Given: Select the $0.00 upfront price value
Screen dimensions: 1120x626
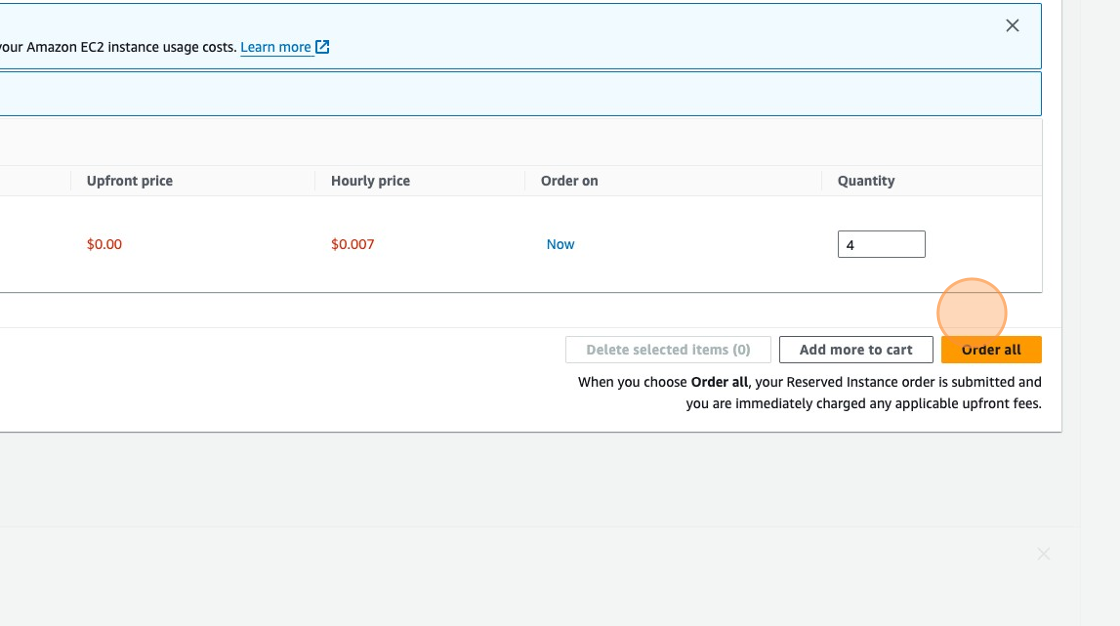Looking at the screenshot, I should (104, 244).
